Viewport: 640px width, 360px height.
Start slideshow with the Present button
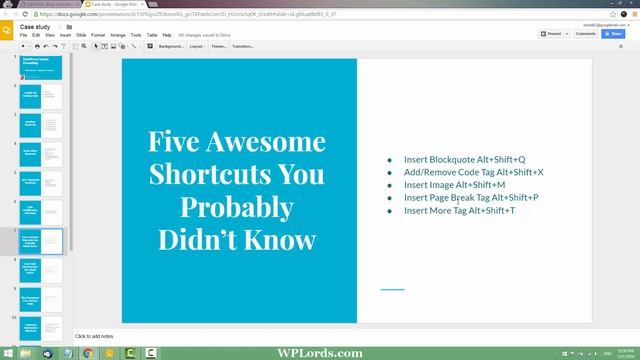point(551,34)
